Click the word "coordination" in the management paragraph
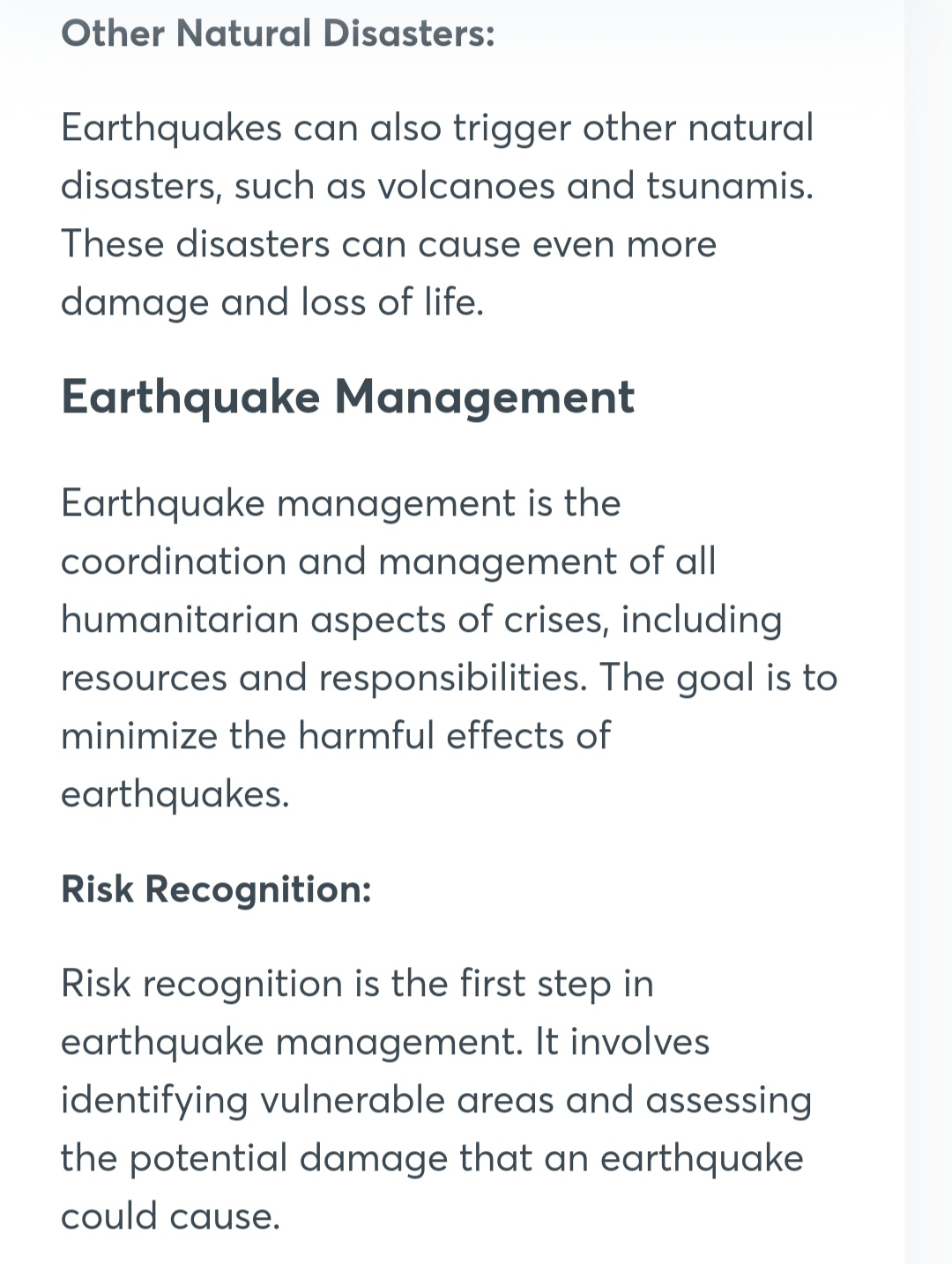This screenshot has width=952, height=1264. pos(174,561)
